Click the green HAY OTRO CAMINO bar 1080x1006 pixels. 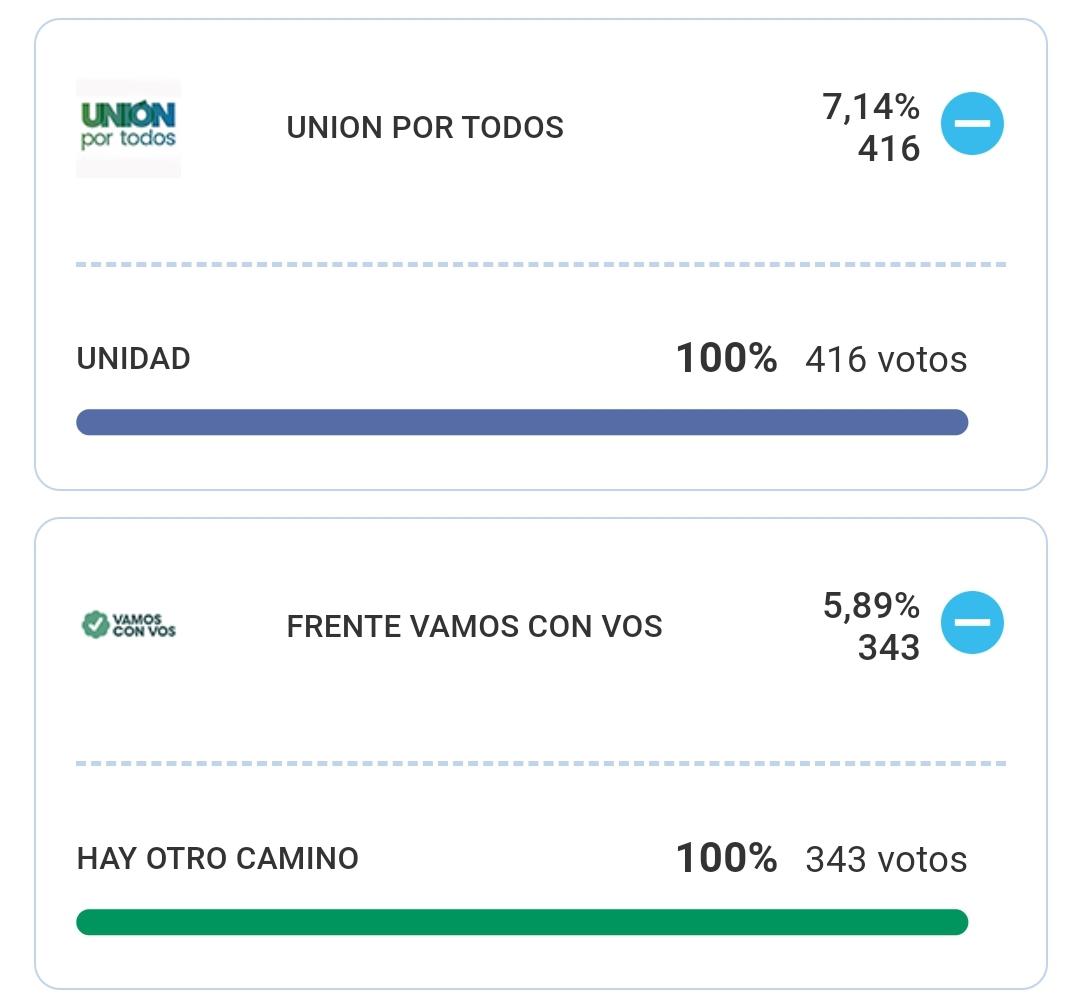click(522, 922)
